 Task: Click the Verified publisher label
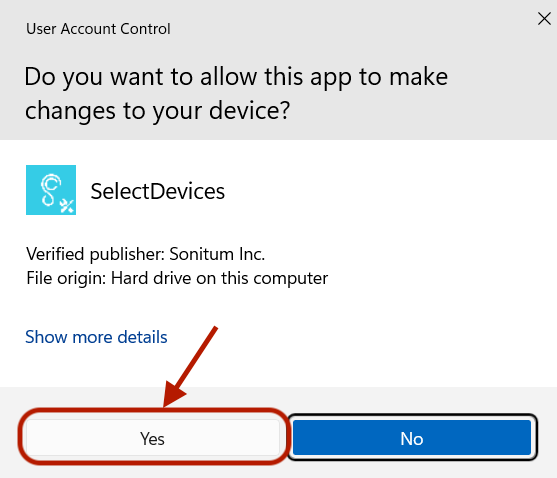[95, 254]
